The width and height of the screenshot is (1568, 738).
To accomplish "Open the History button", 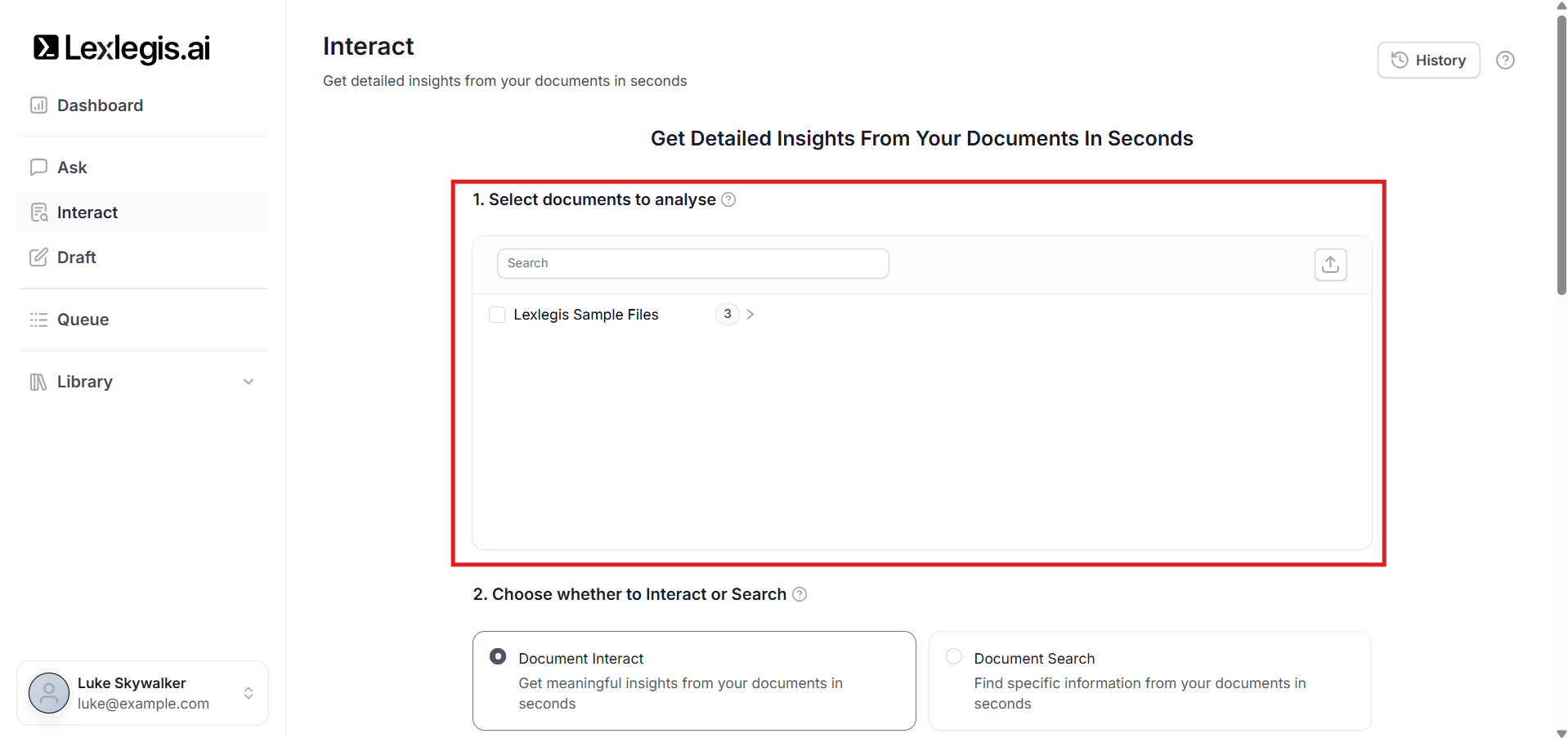I will pyautogui.click(x=1428, y=60).
